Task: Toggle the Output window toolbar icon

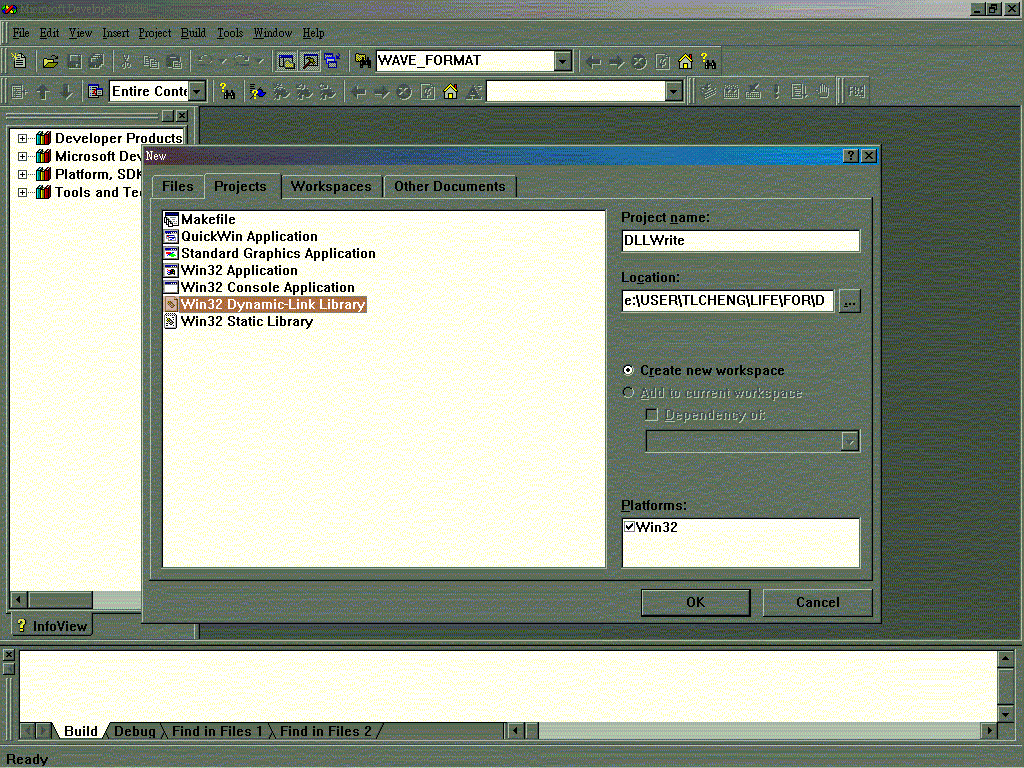Action: (x=310, y=61)
